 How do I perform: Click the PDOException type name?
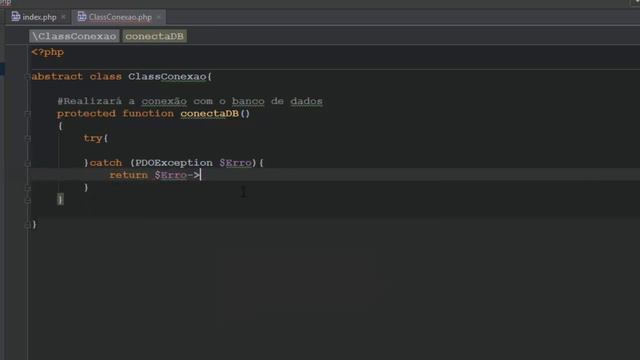[x=174, y=163]
